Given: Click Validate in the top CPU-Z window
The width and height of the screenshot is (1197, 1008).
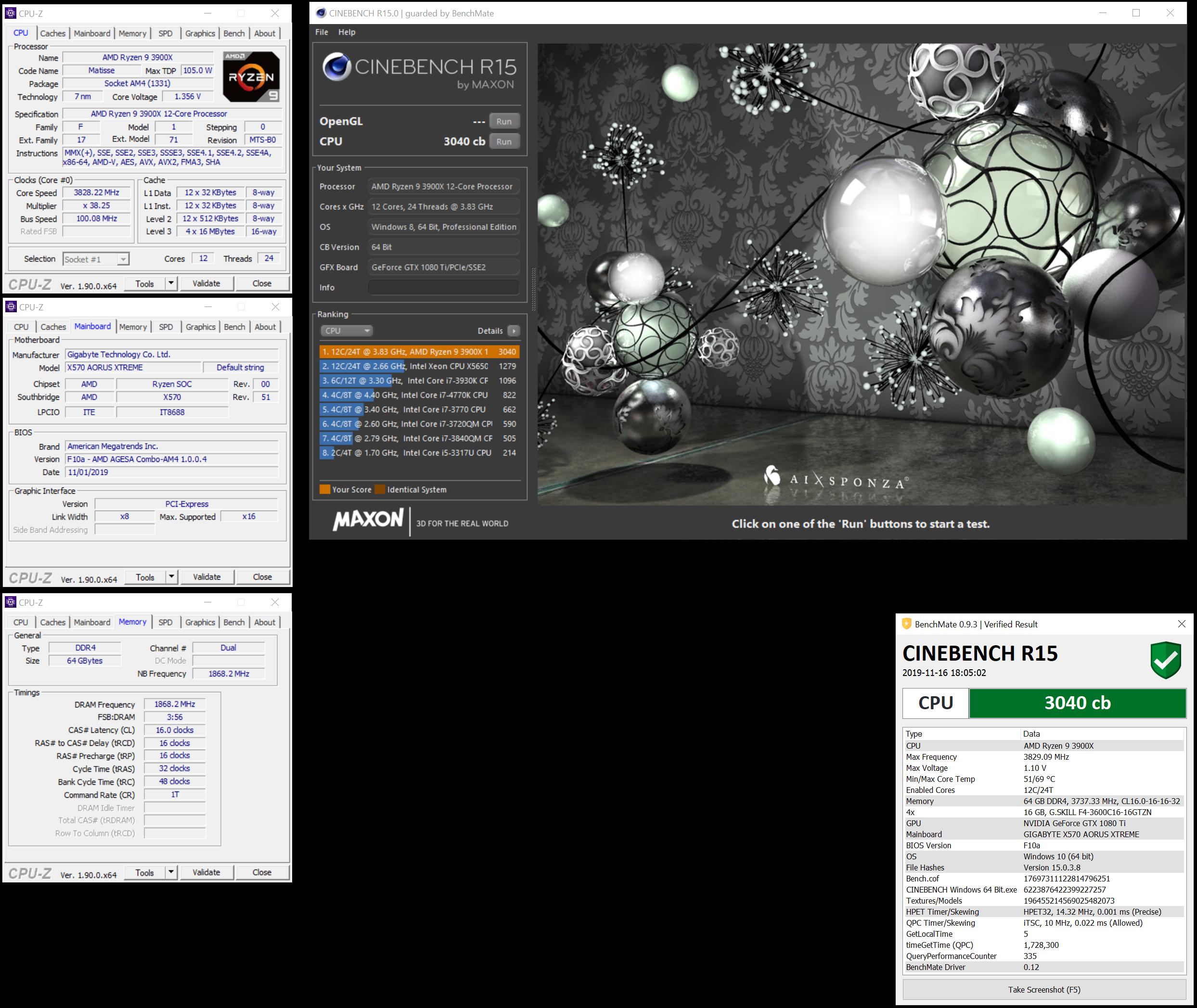Looking at the screenshot, I should point(206,283).
